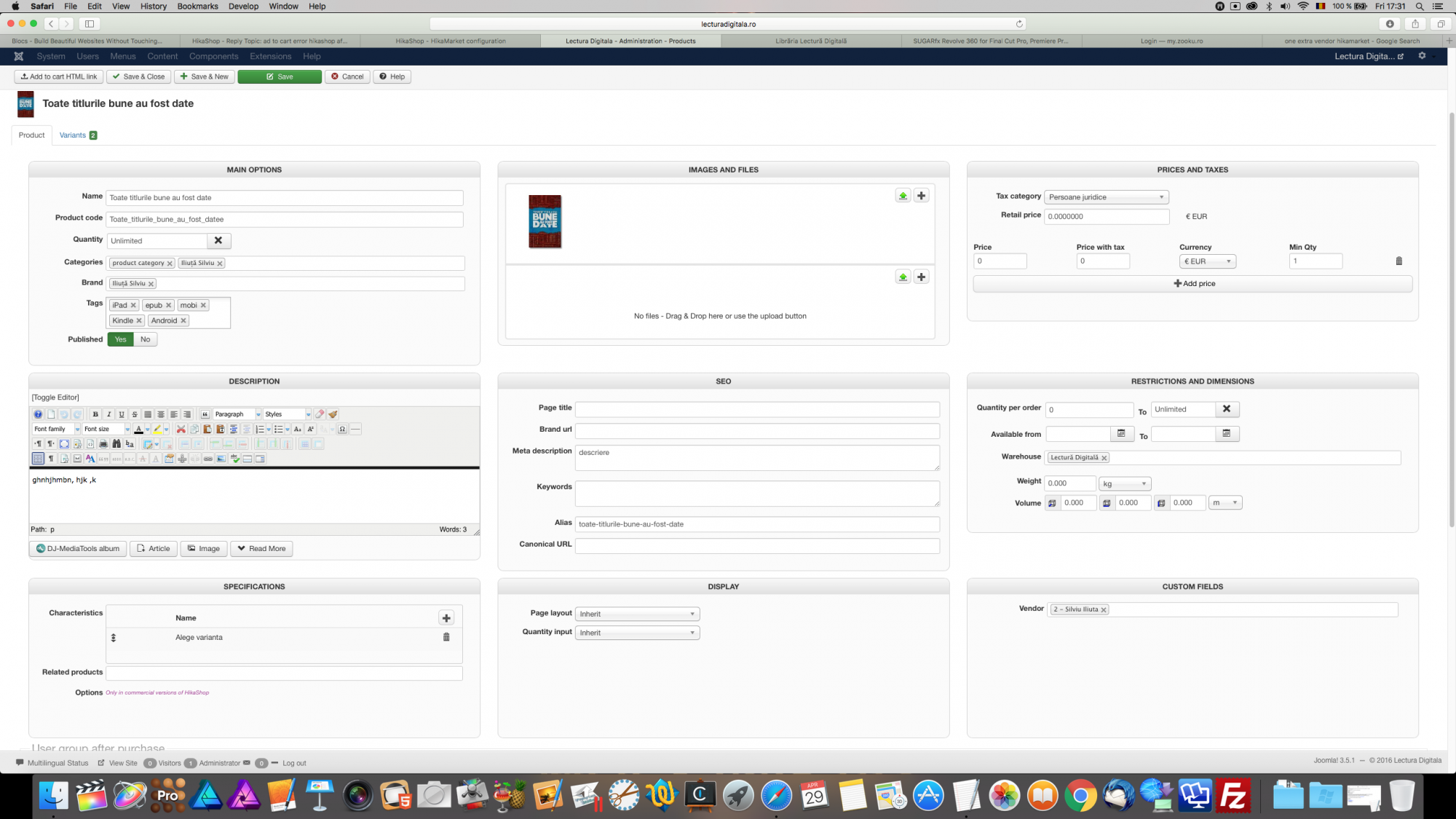Click the red scissors Cut icon

(x=181, y=430)
